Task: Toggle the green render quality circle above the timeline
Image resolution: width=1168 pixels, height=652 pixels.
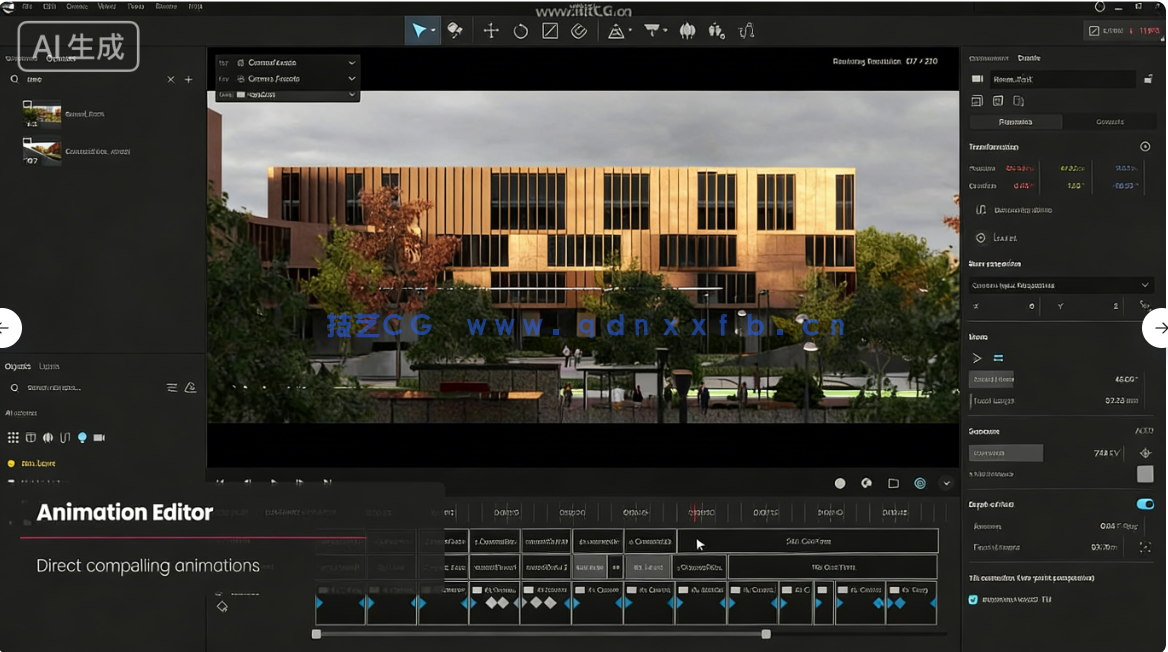Action: [x=920, y=483]
